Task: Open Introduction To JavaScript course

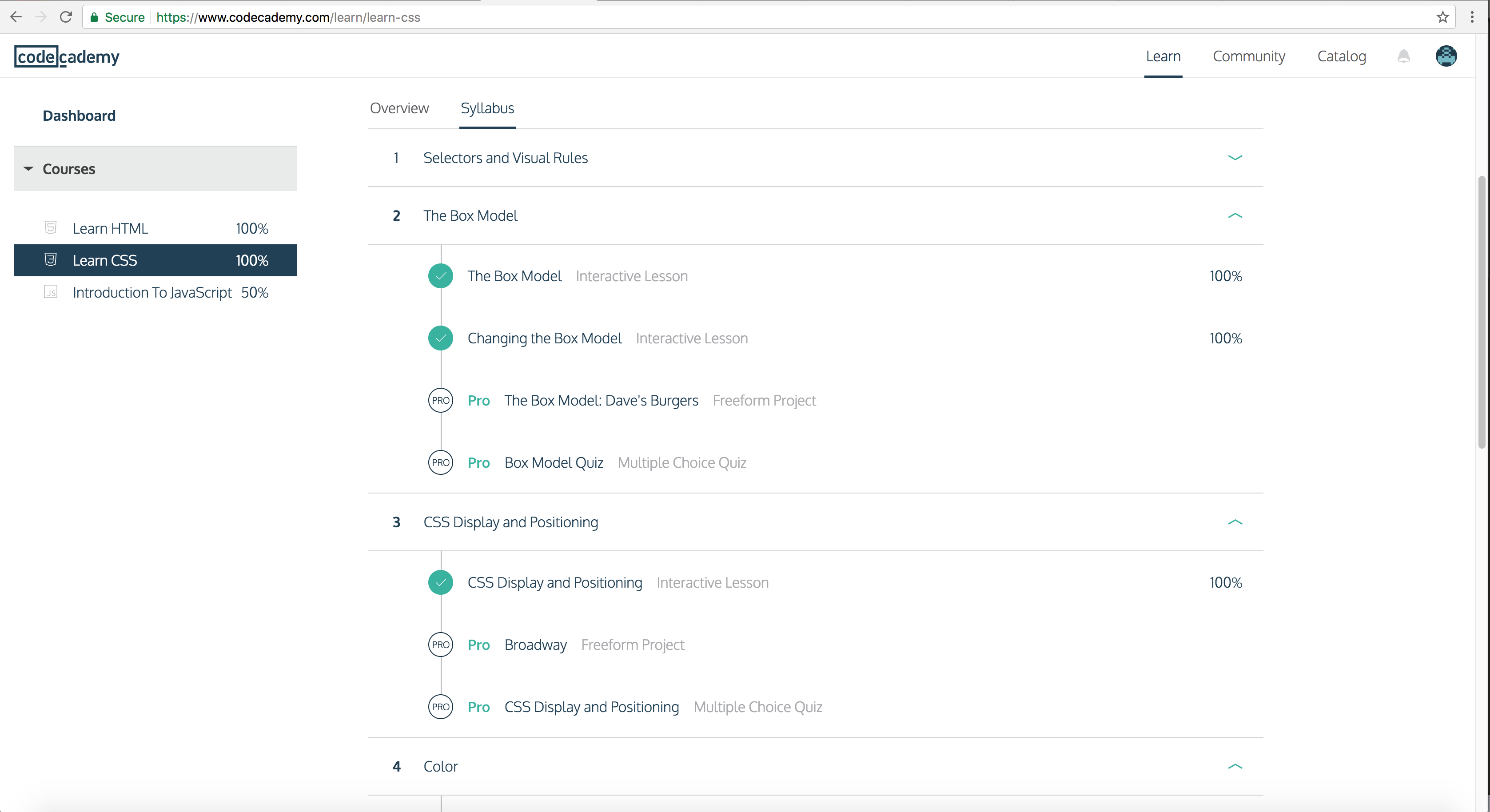Action: coord(155,292)
